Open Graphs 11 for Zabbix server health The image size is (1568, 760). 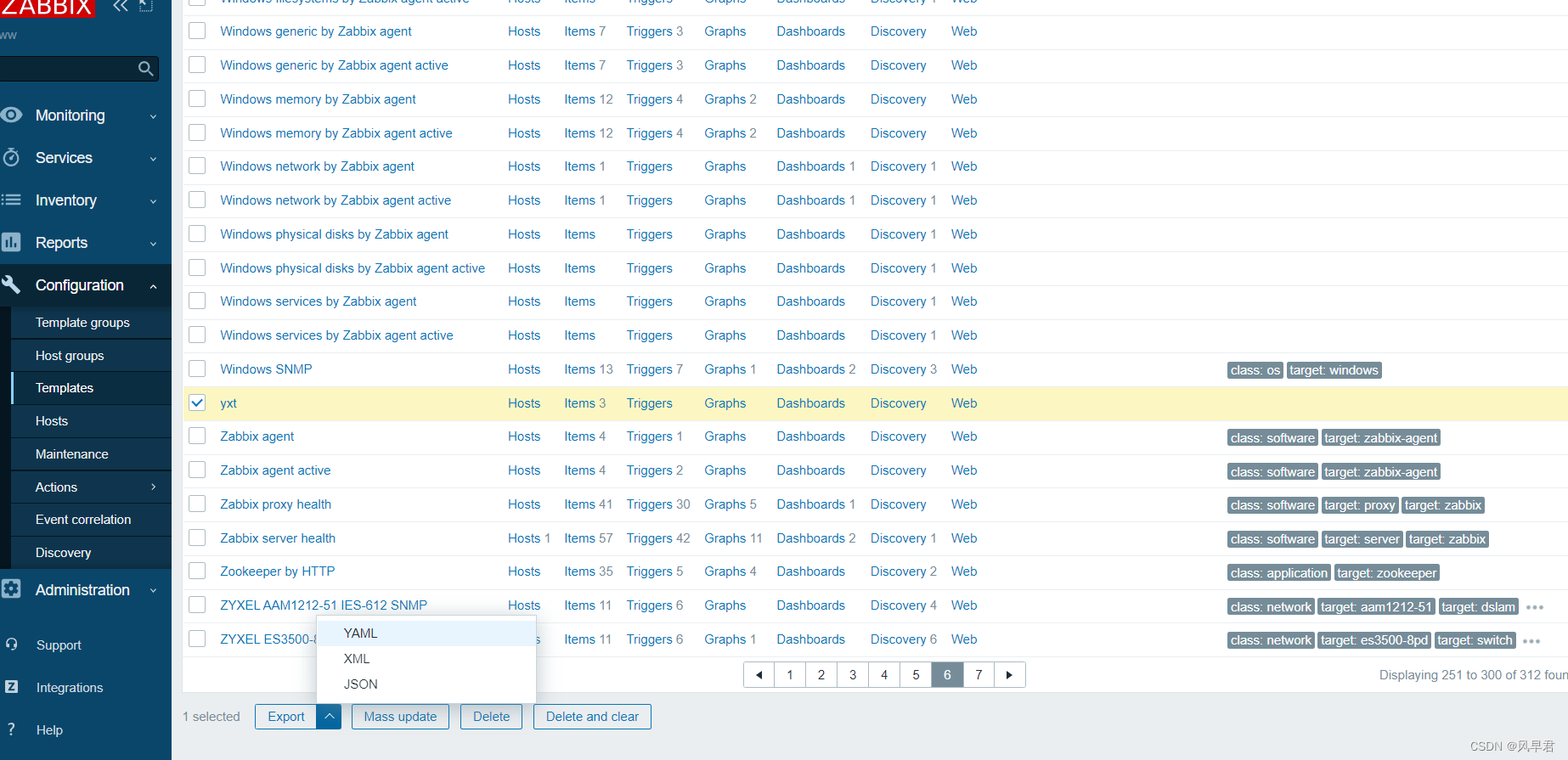point(733,538)
